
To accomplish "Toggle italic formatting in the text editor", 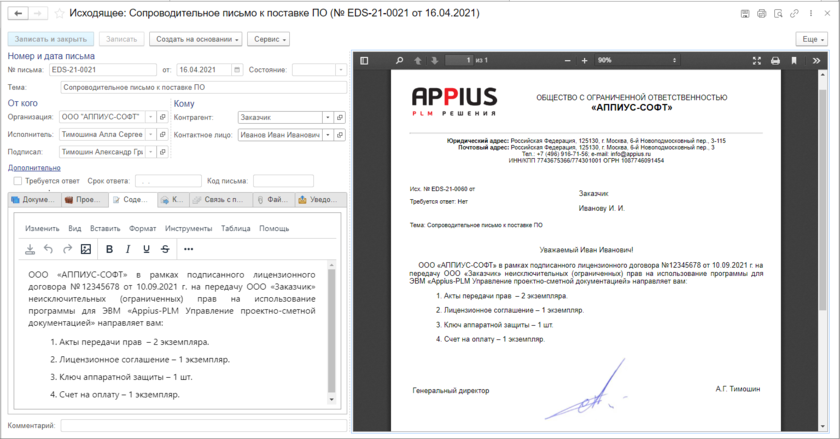I will [127, 249].
